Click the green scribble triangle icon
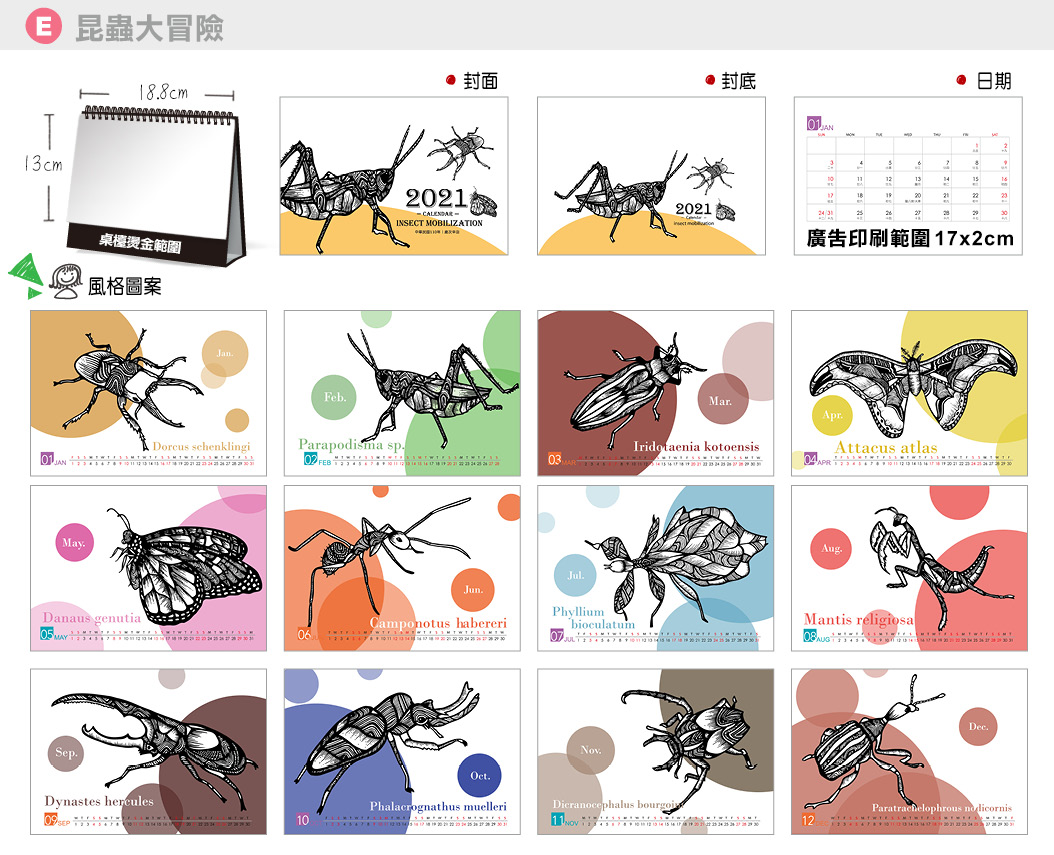The width and height of the screenshot is (1054, 855). pos(26,276)
